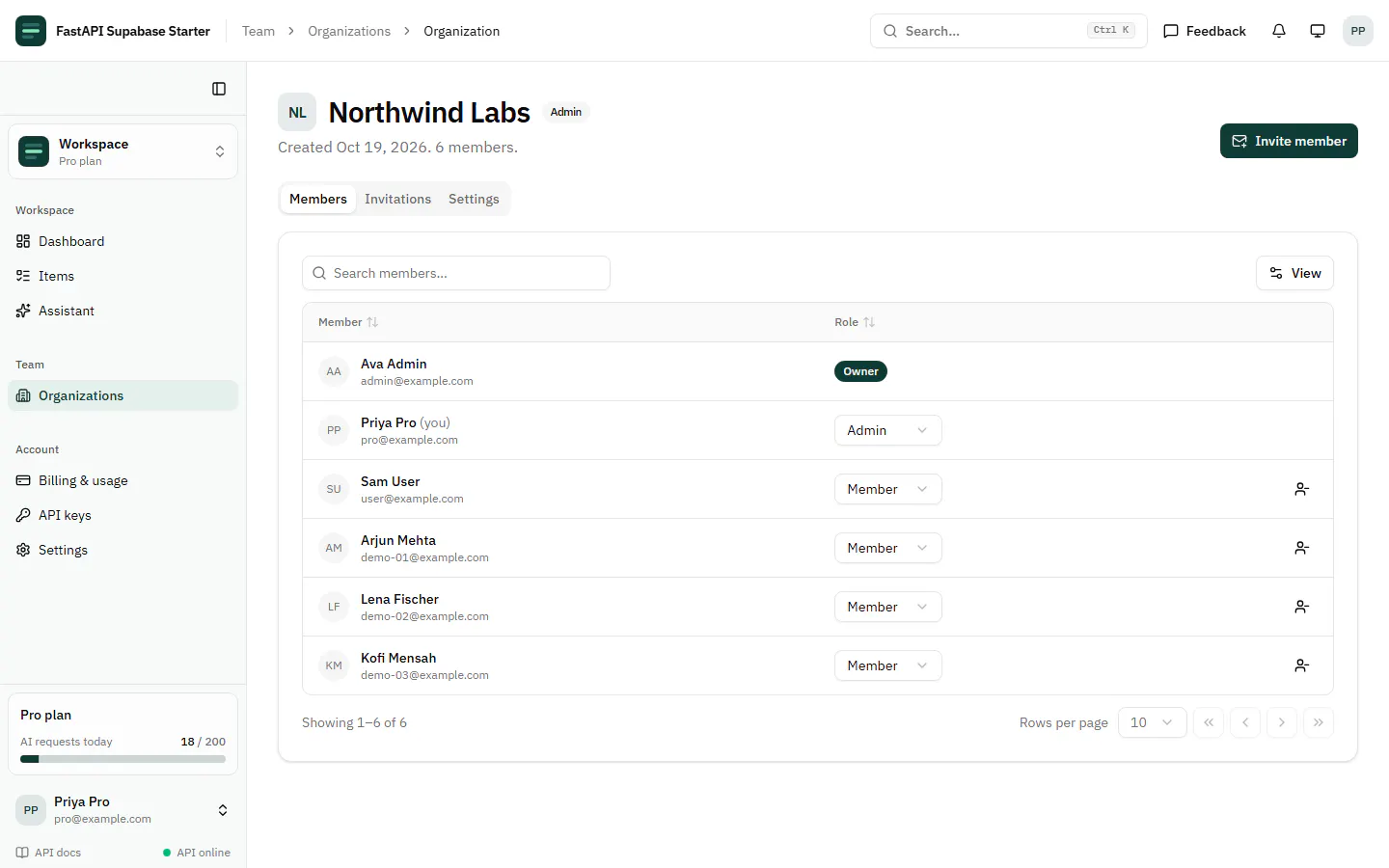Remove Sam User with the member icon
Image resolution: width=1389 pixels, height=868 pixels.
(1302, 489)
